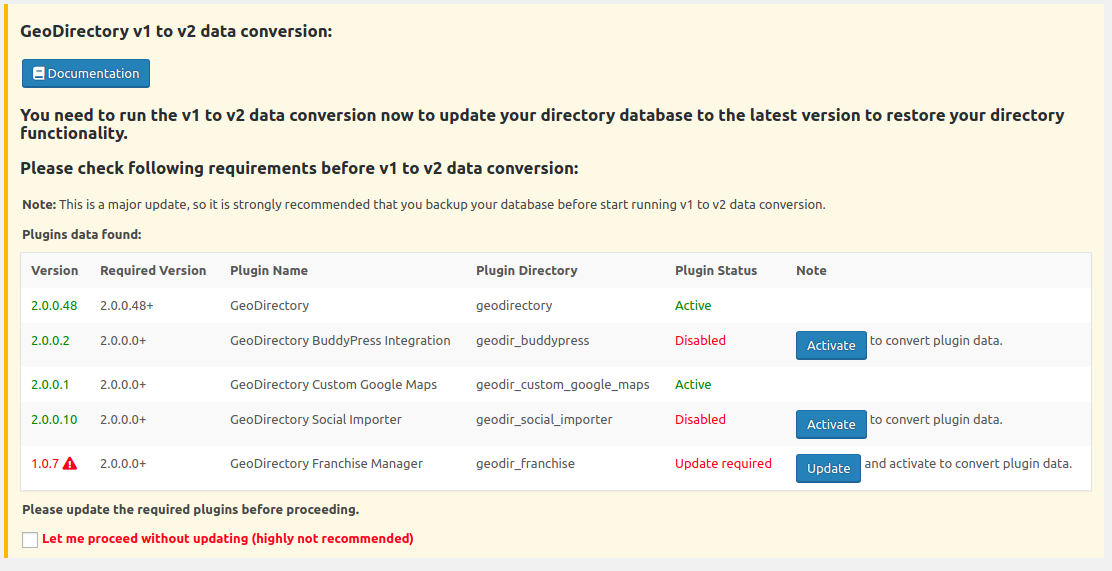Click the geodir_custom_google_maps directory text
This screenshot has width=1112, height=571.
pyautogui.click(x=563, y=384)
